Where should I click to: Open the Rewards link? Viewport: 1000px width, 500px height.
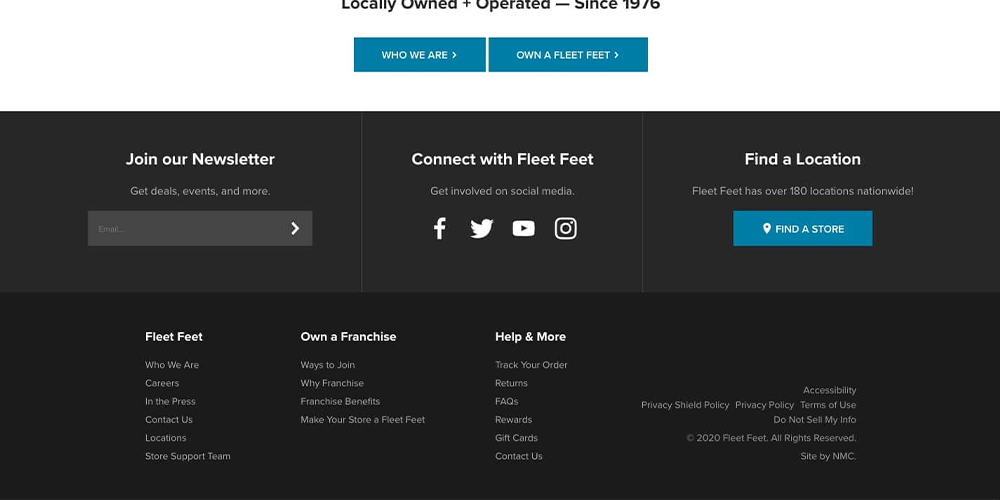click(x=513, y=420)
